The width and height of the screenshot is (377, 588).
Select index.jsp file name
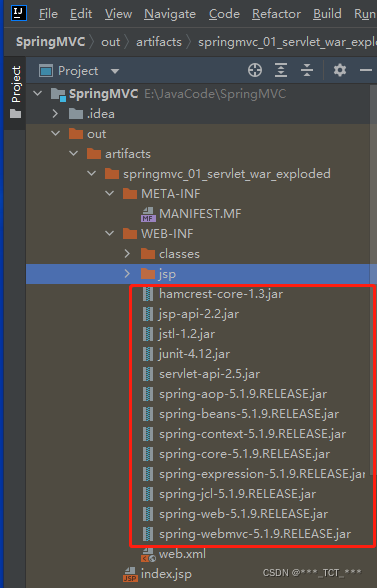coord(166,574)
